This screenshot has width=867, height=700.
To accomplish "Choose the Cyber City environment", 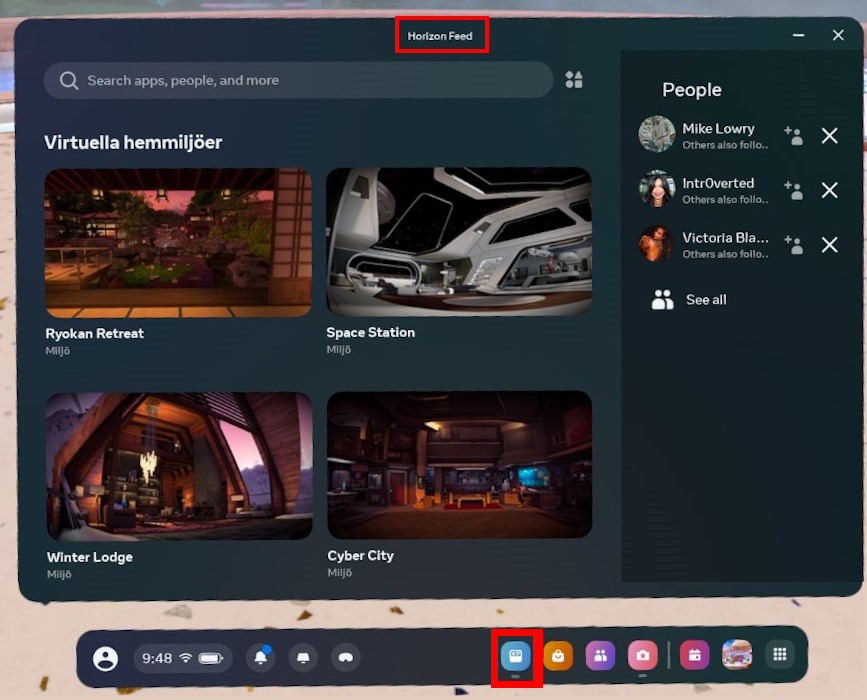I will pyautogui.click(x=459, y=465).
